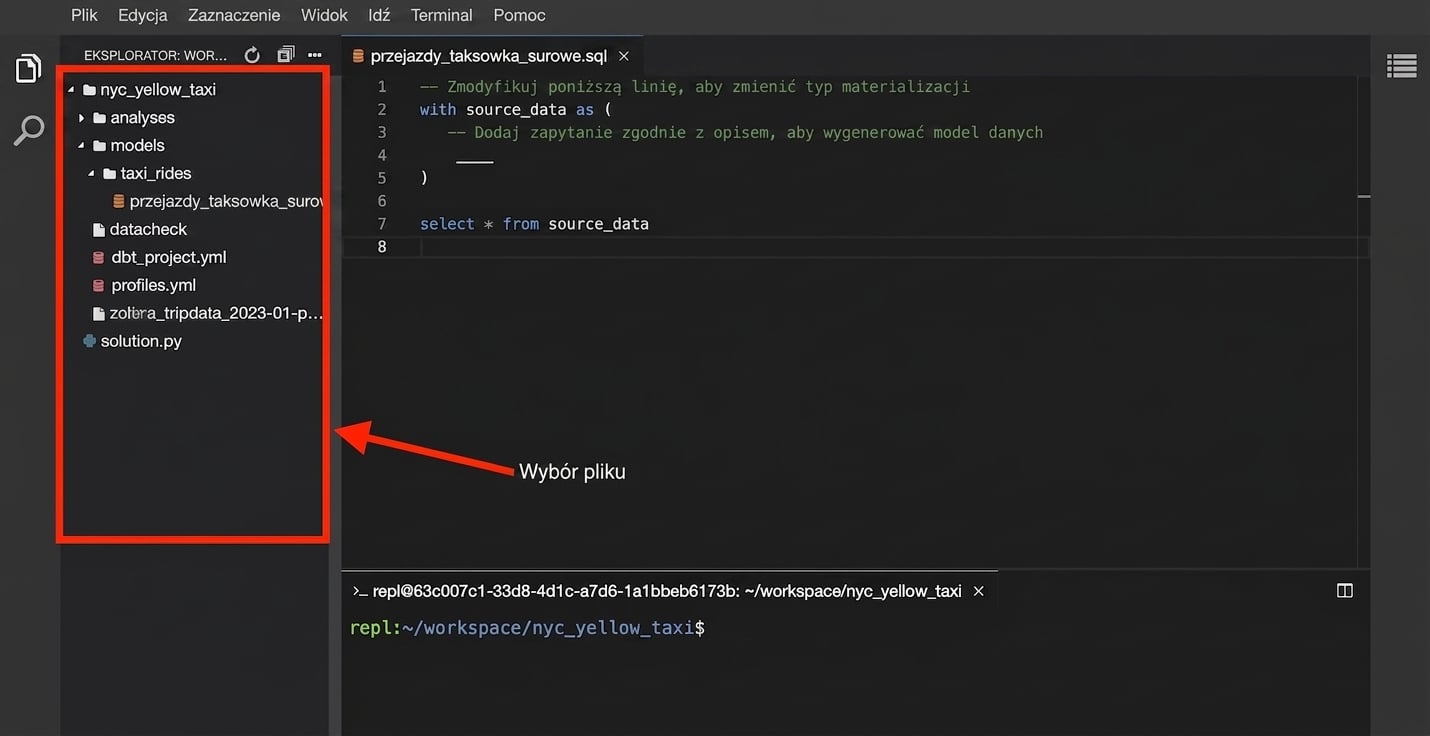Select the models folder label
Image resolution: width=1430 pixels, height=736 pixels.
(137, 145)
